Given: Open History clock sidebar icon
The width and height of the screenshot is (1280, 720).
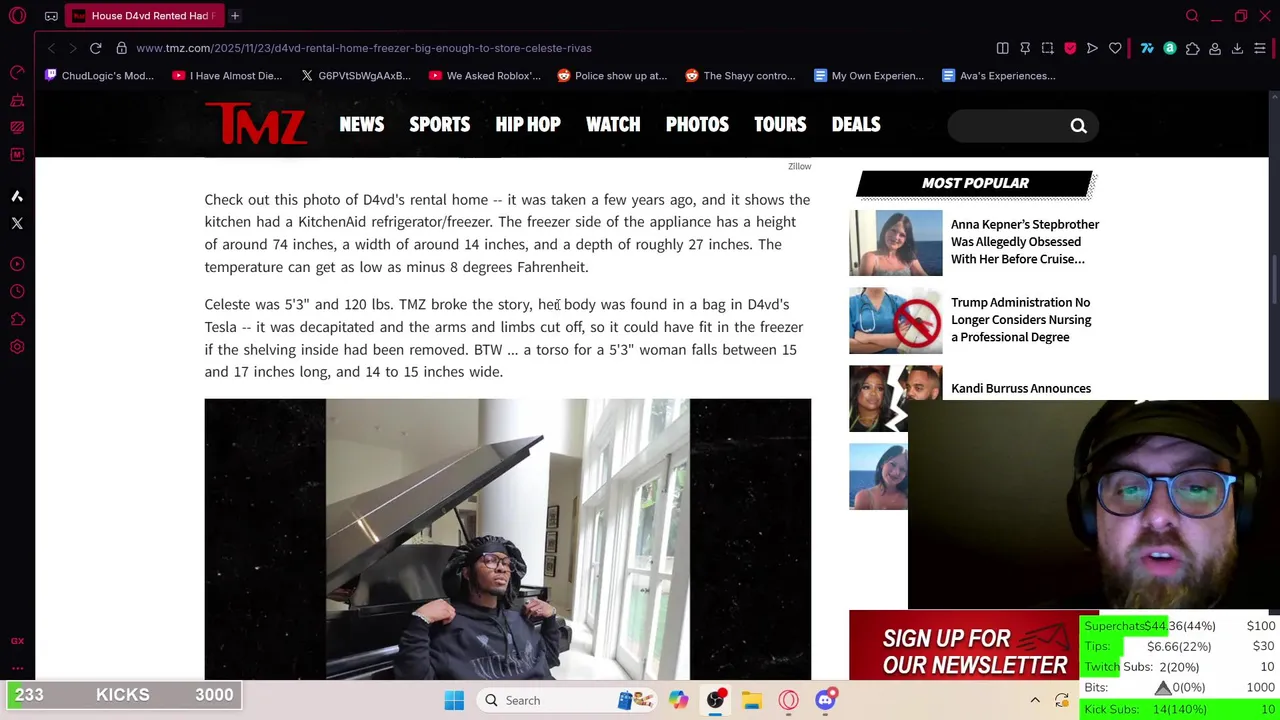Looking at the screenshot, I should 17,292.
